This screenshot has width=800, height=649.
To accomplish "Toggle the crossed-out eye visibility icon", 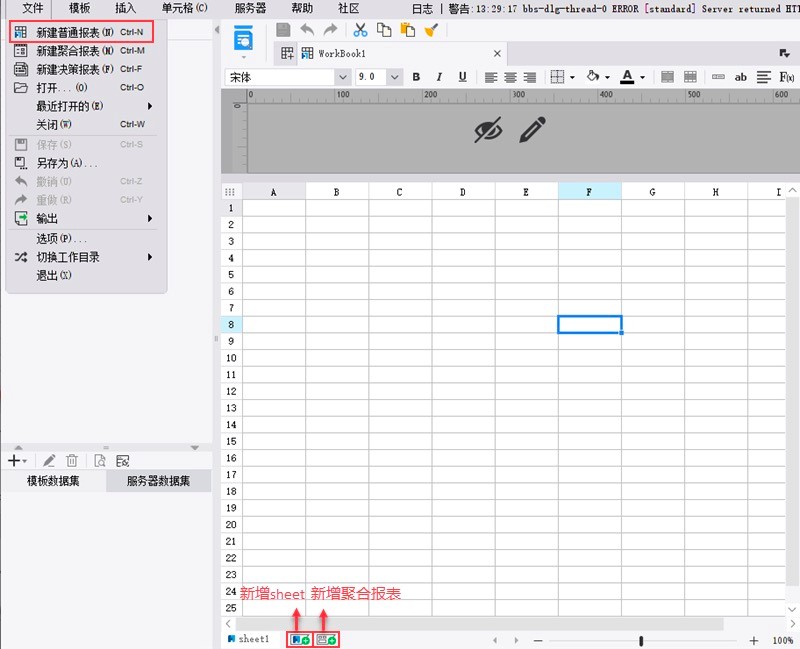I will [488, 129].
